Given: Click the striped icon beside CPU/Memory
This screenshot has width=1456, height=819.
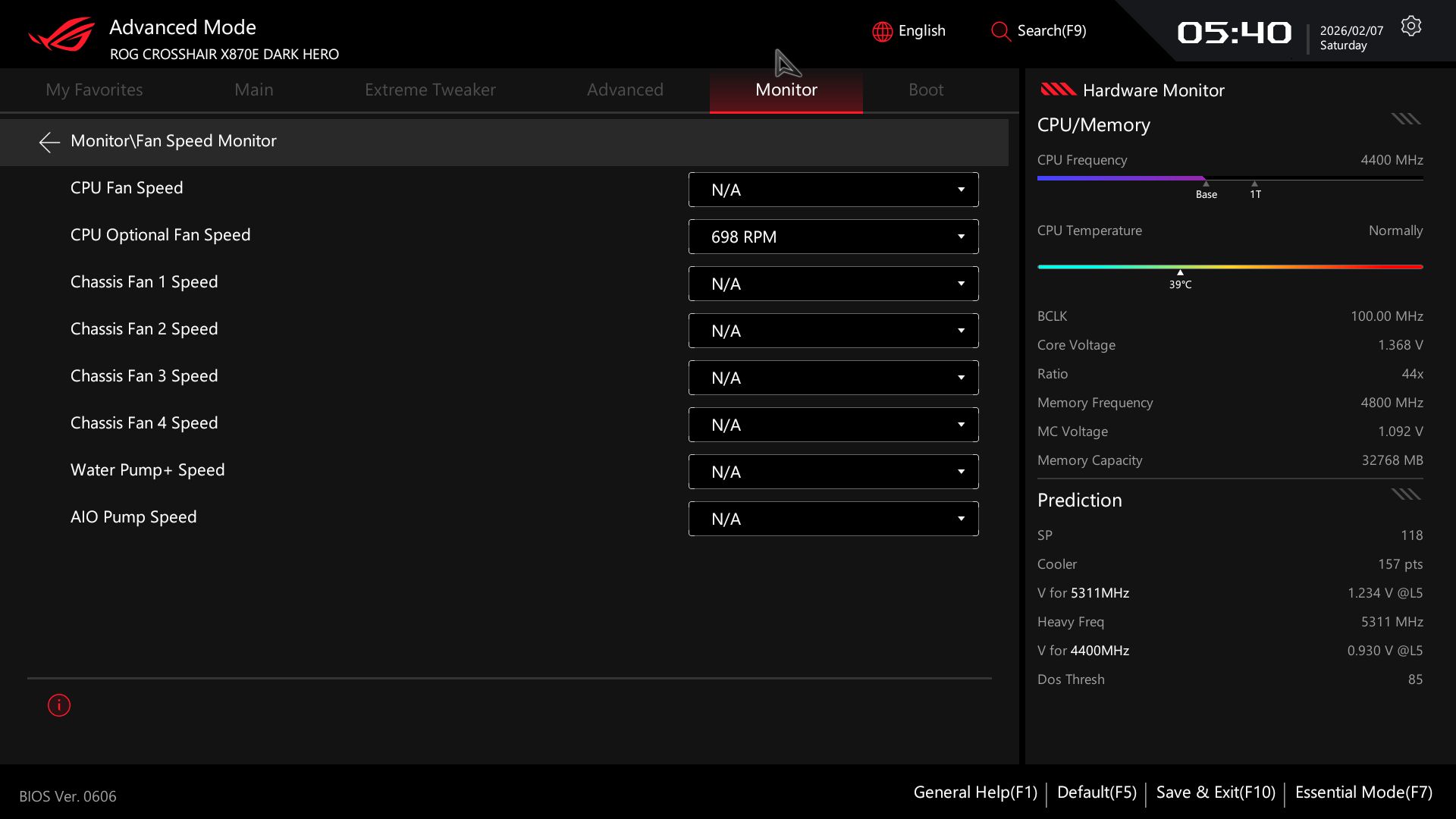Looking at the screenshot, I should (1405, 119).
